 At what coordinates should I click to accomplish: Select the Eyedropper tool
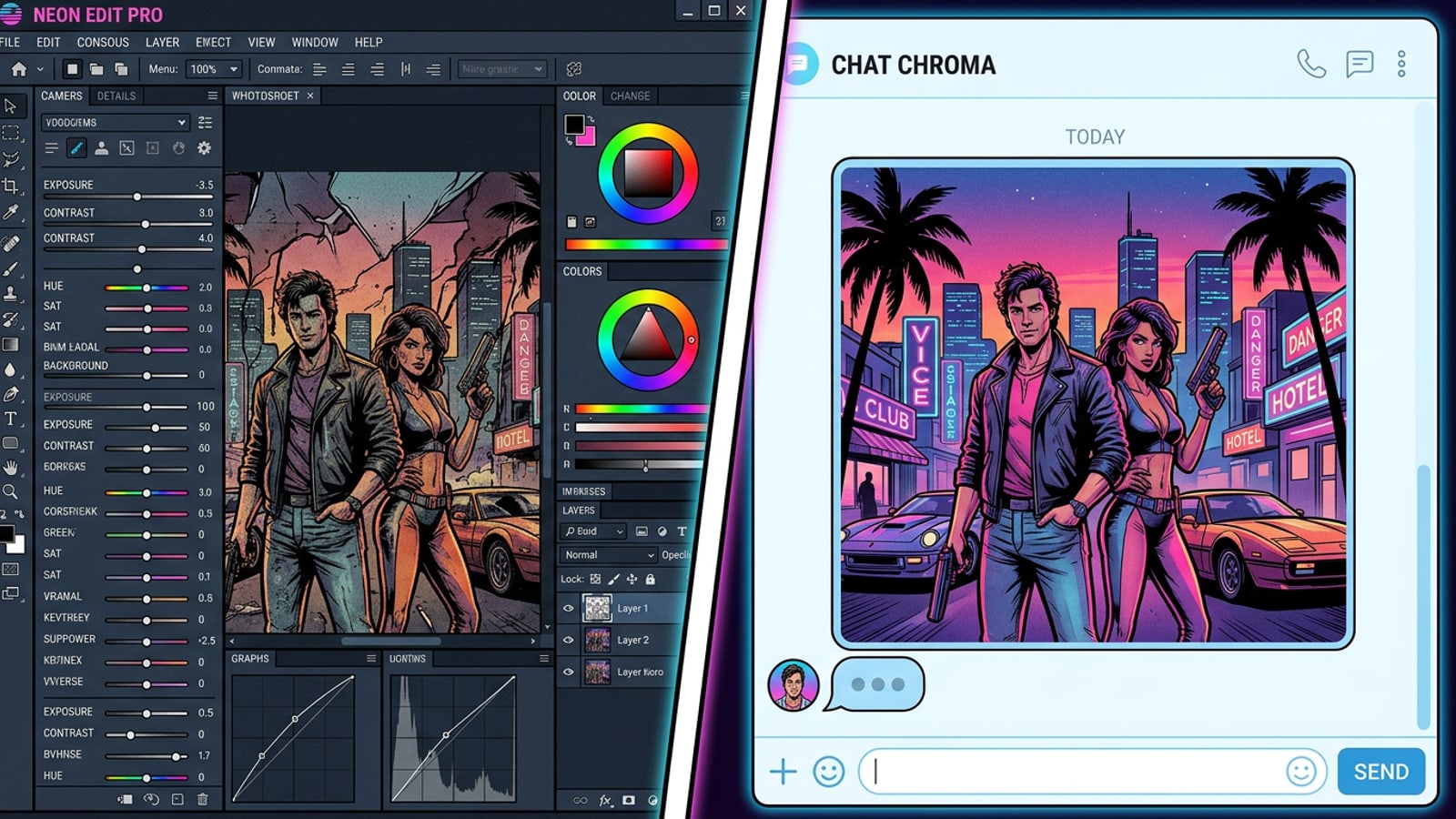coord(11,212)
